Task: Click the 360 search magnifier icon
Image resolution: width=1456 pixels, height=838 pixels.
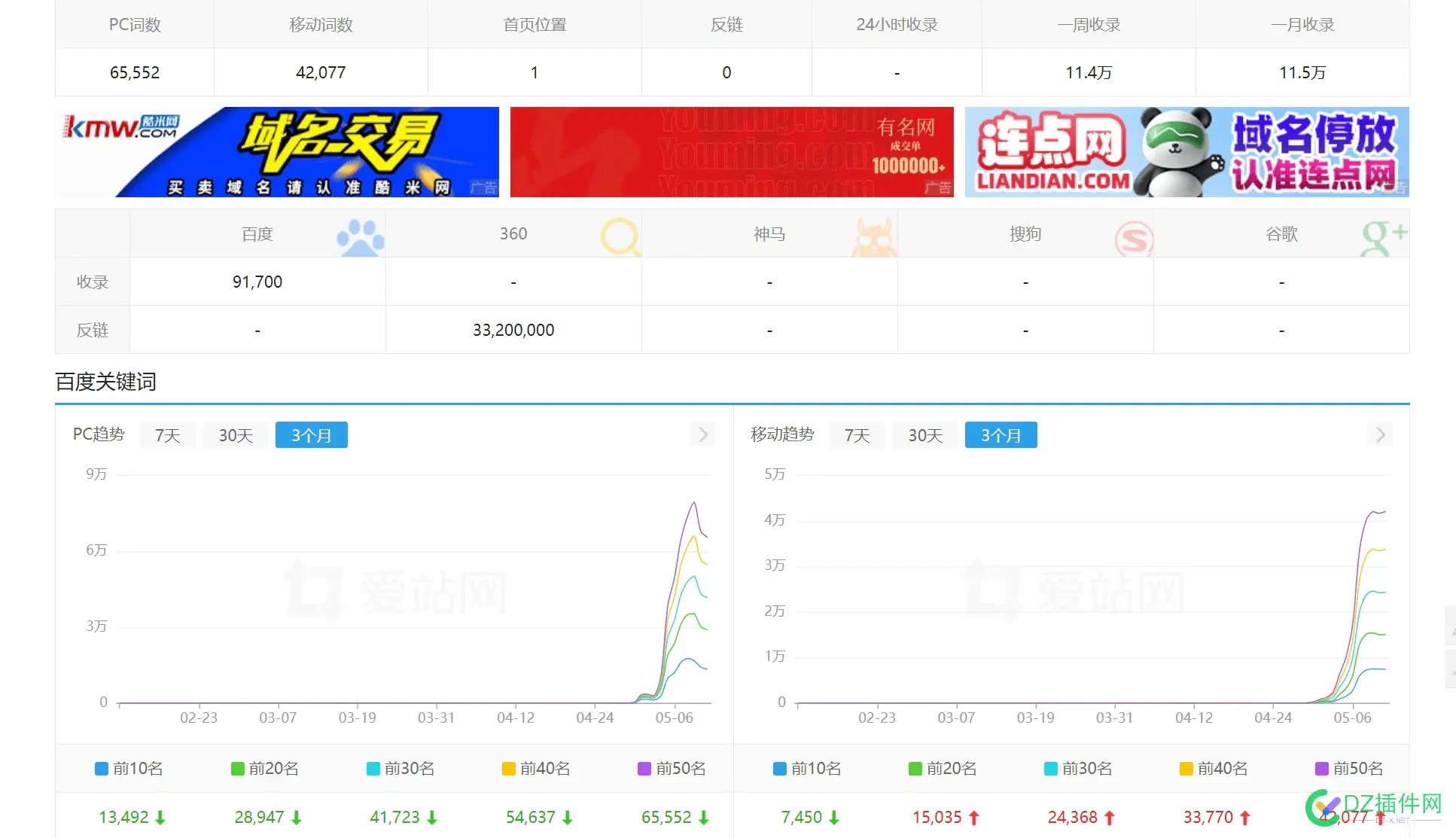Action: click(619, 236)
